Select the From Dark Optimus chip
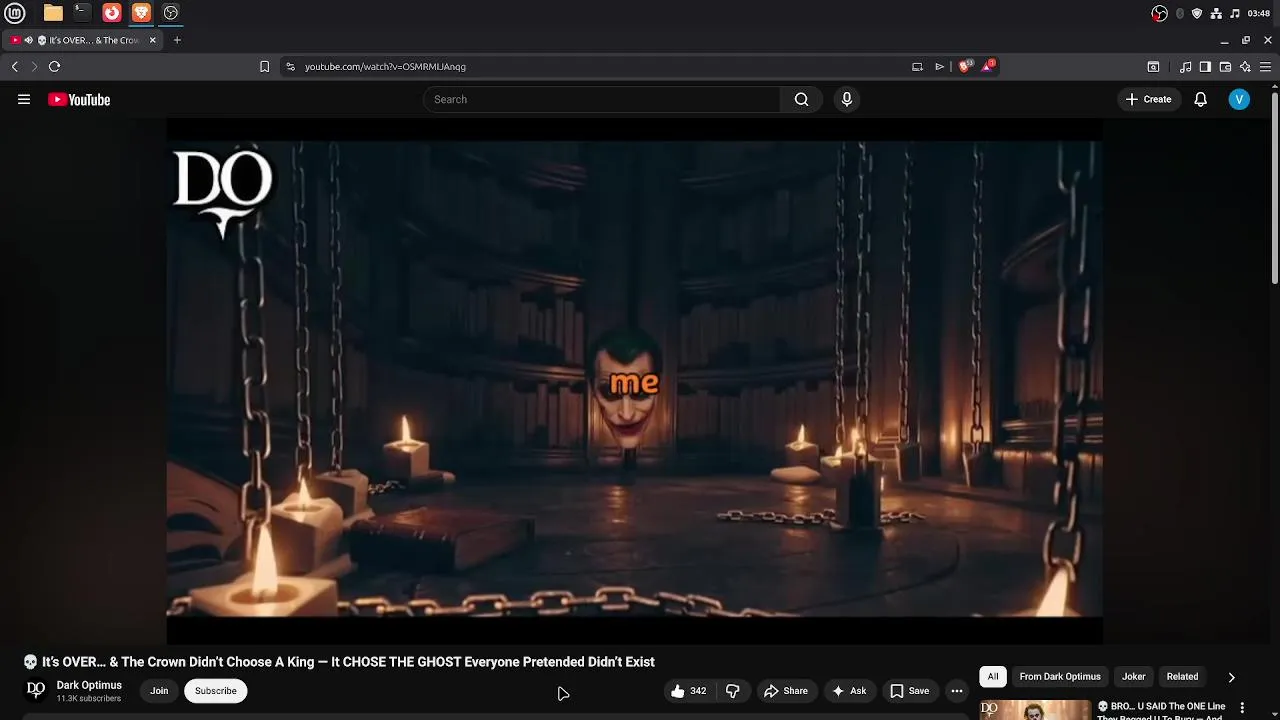The height and width of the screenshot is (720, 1280). (x=1060, y=677)
